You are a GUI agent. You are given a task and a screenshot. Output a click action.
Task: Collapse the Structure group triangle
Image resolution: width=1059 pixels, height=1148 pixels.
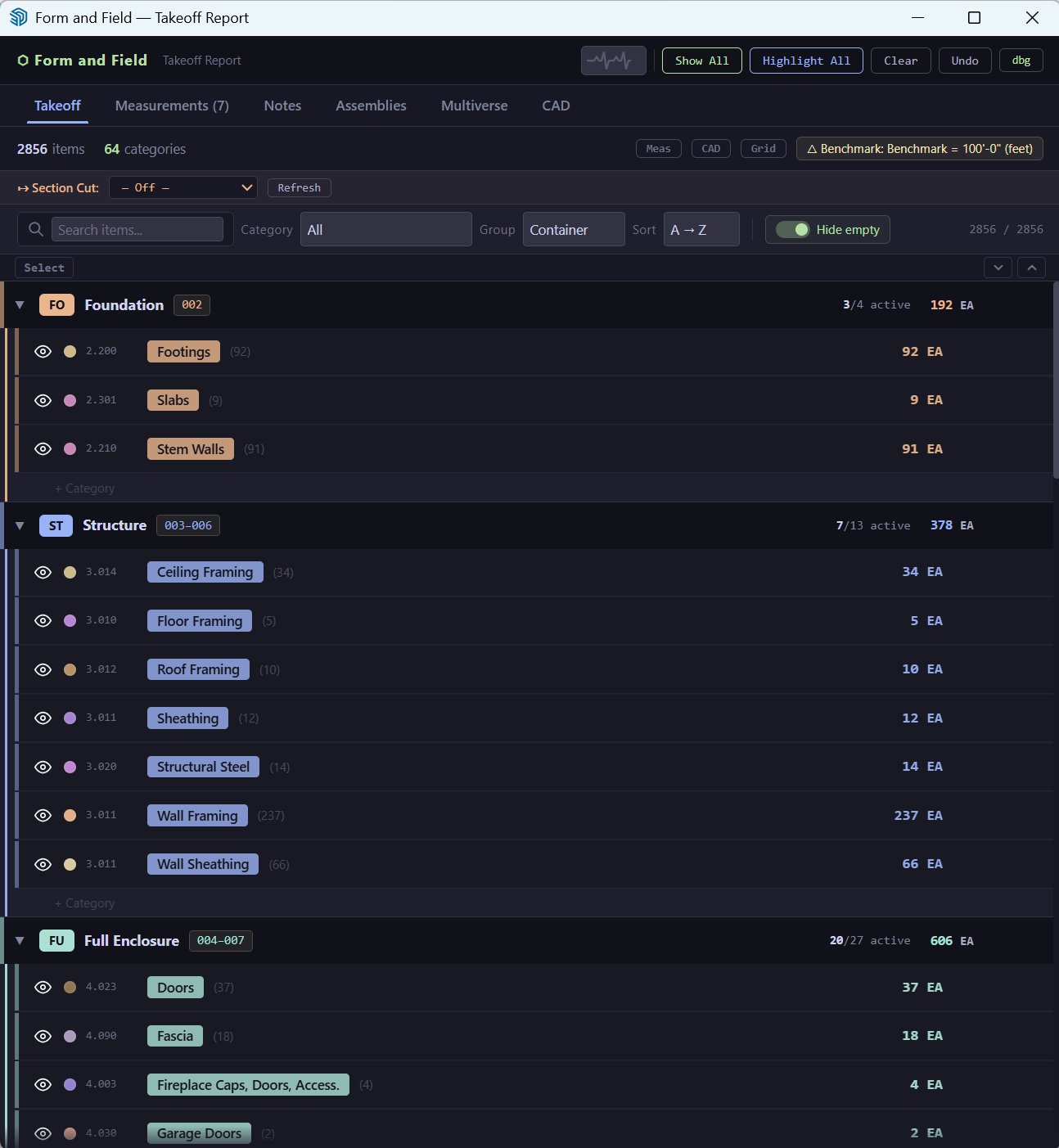tap(19, 525)
